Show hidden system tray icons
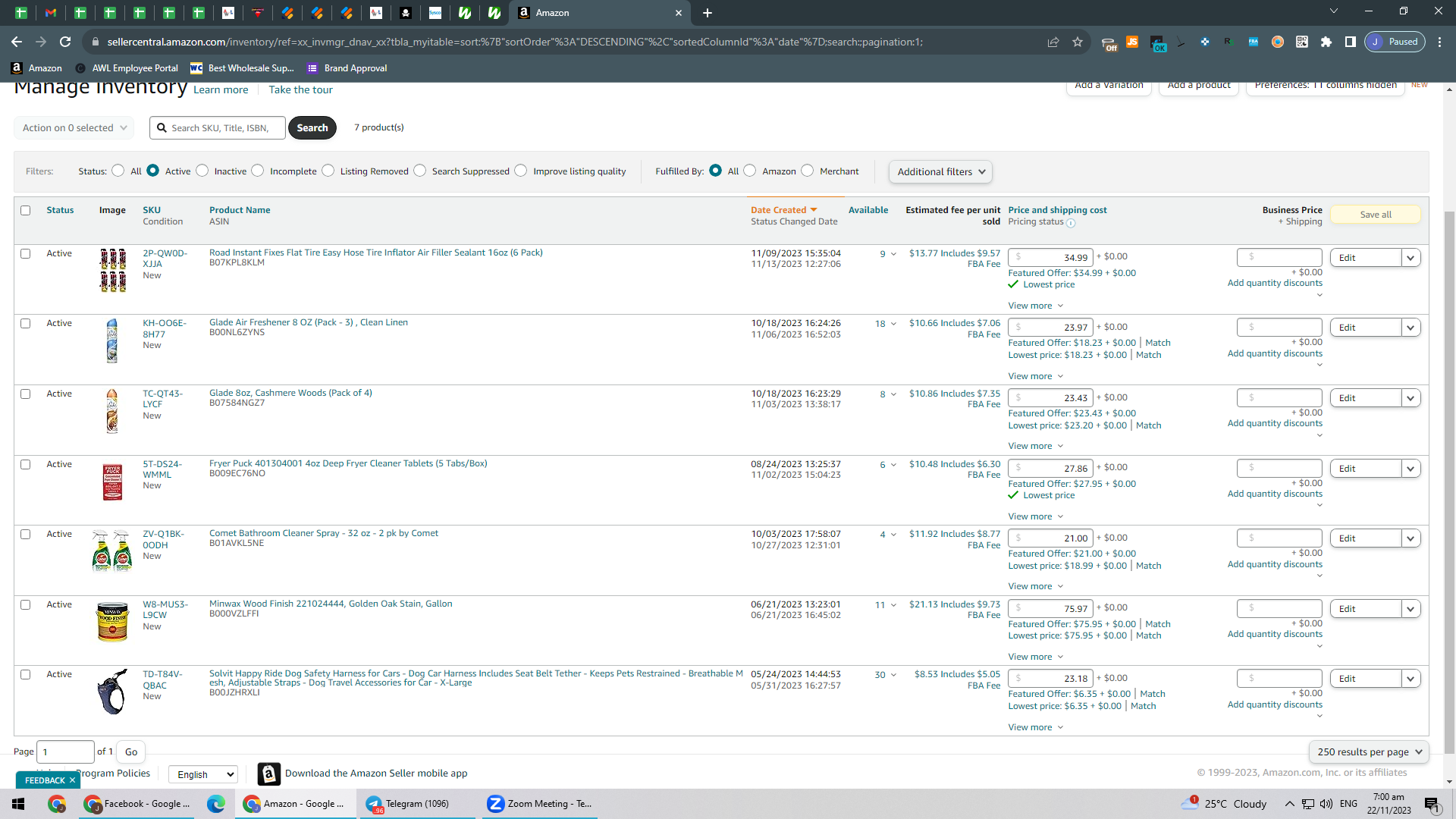Viewport: 1456px width, 819px height. click(x=1290, y=804)
